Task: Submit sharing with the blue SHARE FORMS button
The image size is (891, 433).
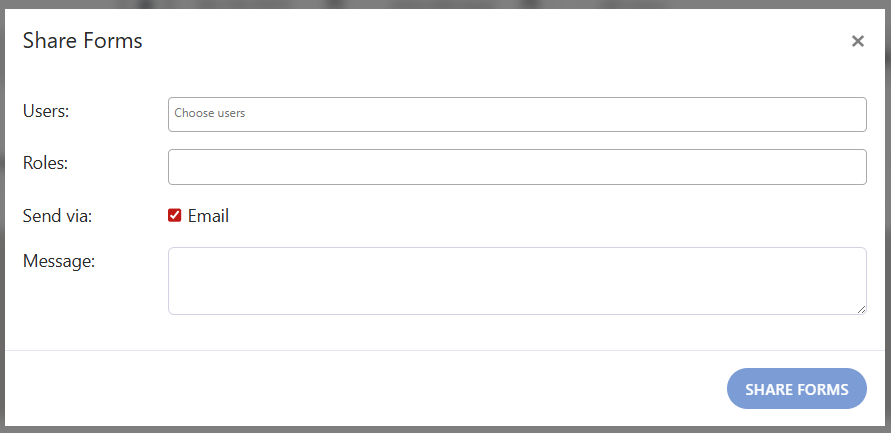Action: coord(796,389)
